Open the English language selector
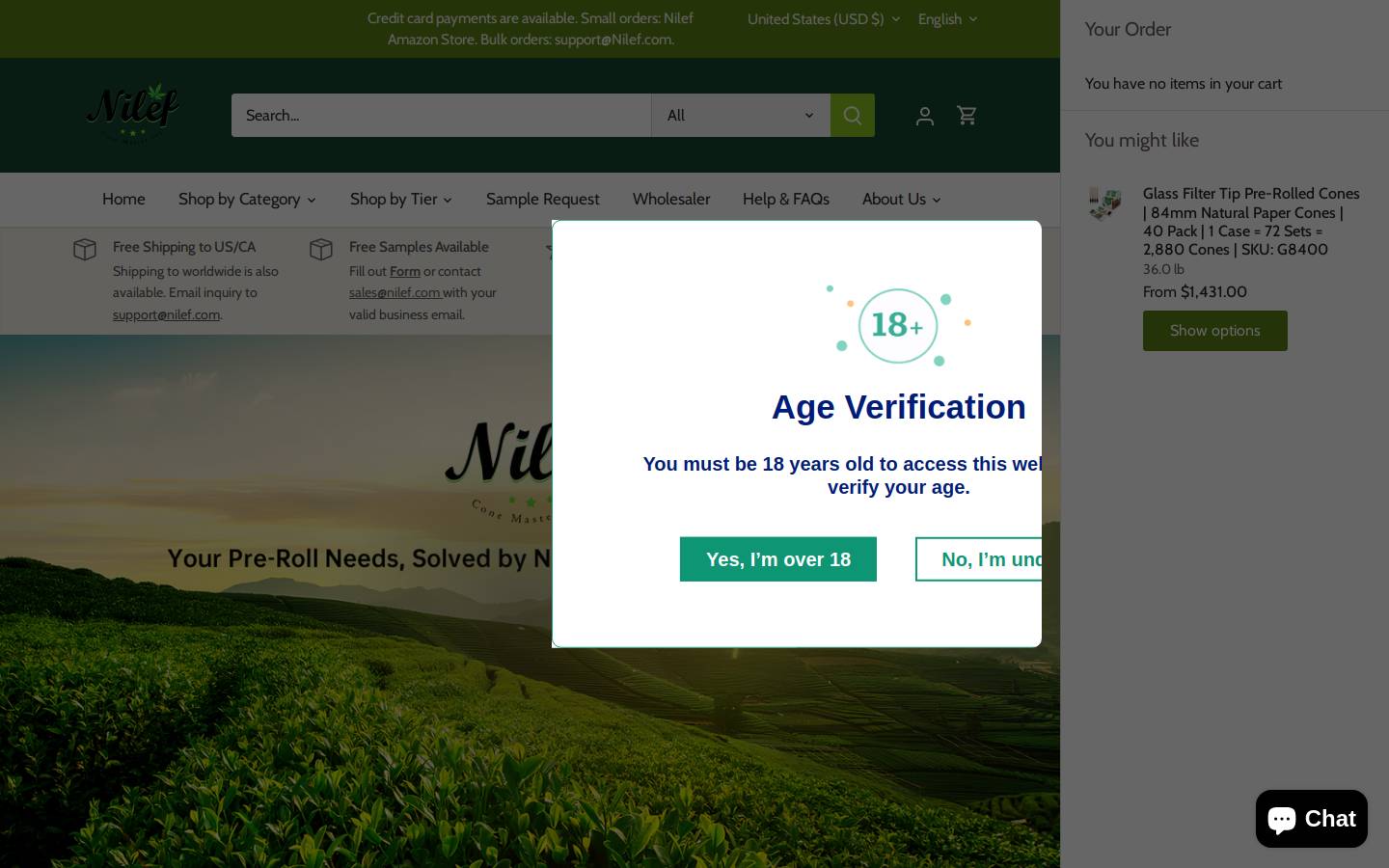This screenshot has height=868, width=1389. (x=947, y=19)
